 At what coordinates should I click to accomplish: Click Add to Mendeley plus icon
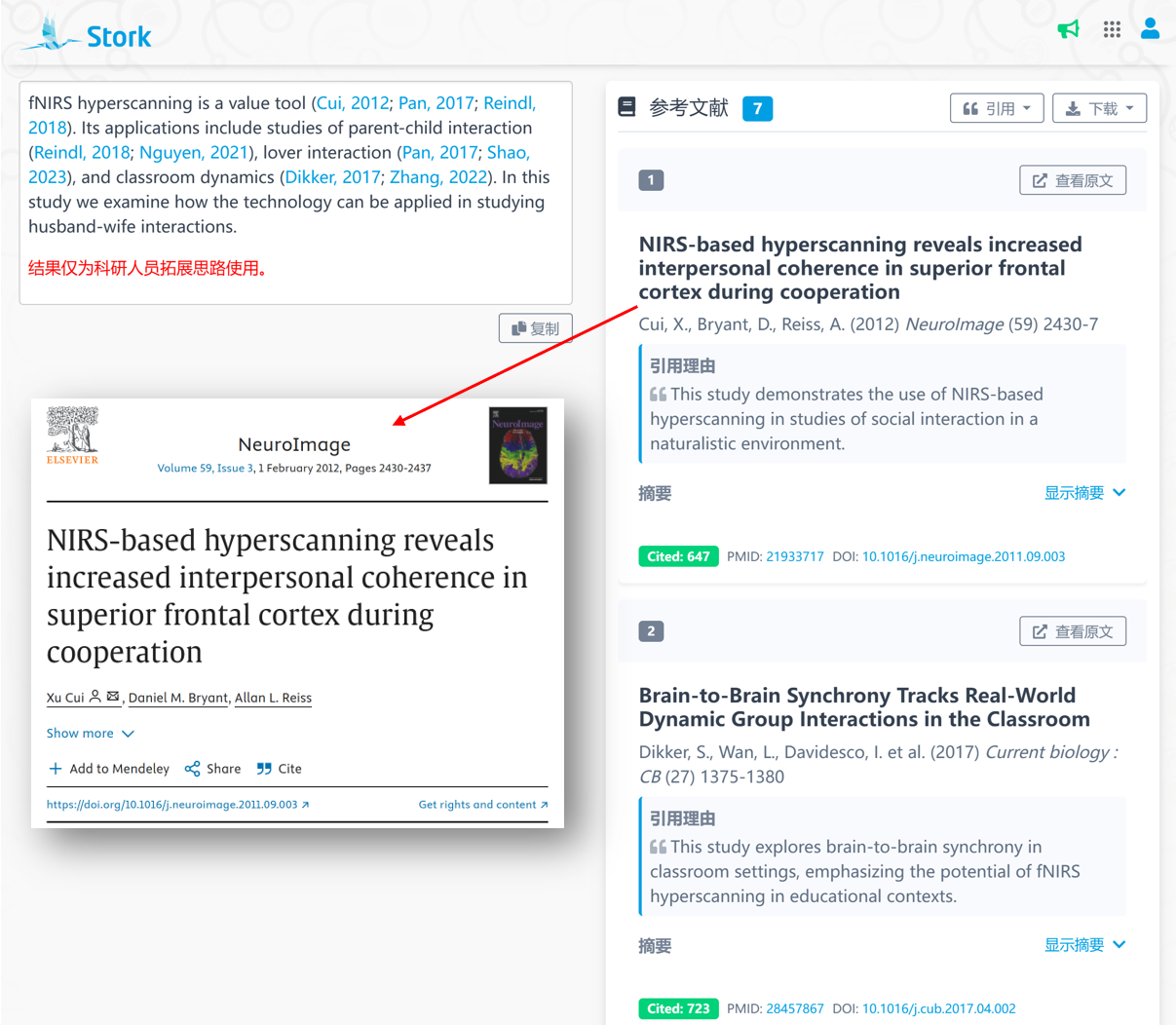pyautogui.click(x=56, y=769)
